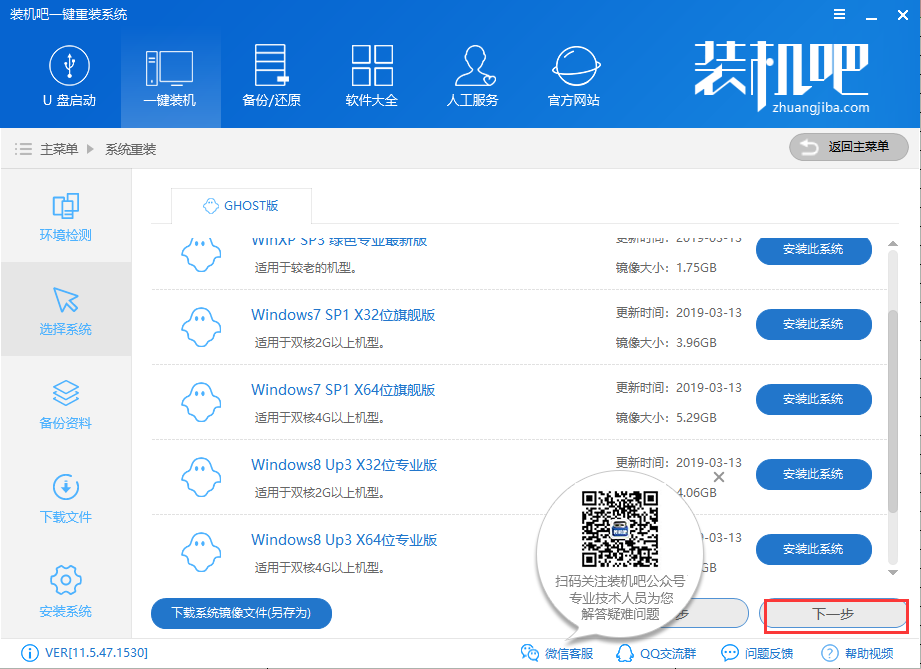Click Windows8 Up3 X64位专业版 title

(344, 540)
